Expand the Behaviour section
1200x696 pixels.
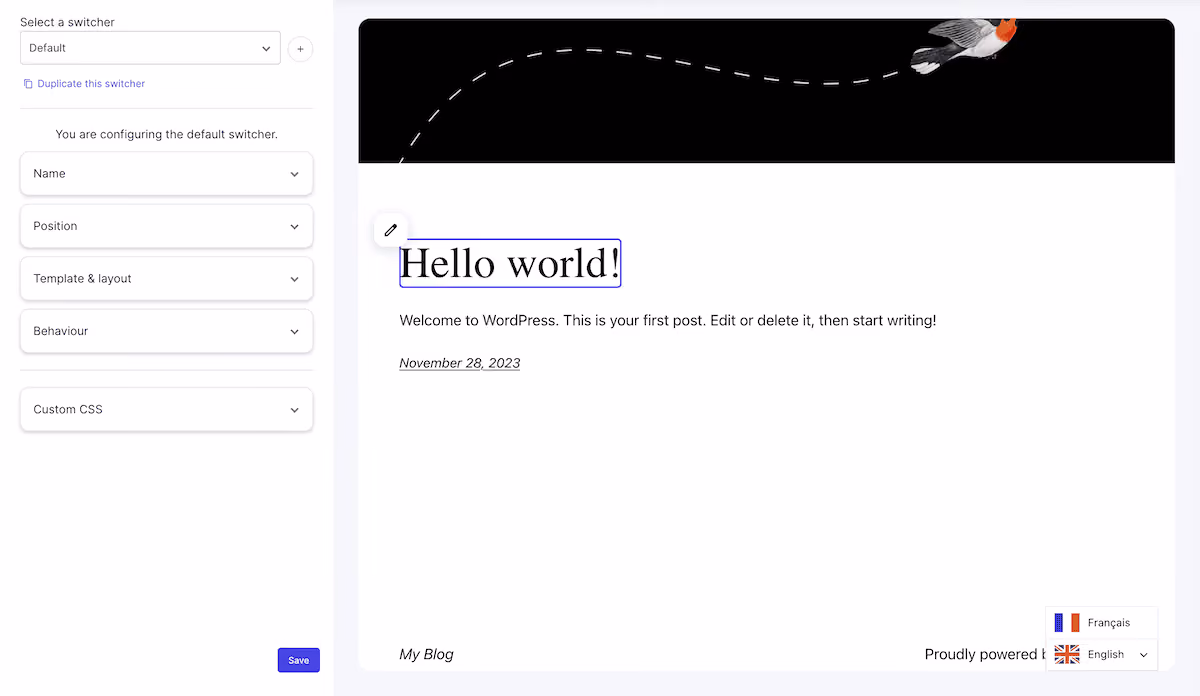166,331
